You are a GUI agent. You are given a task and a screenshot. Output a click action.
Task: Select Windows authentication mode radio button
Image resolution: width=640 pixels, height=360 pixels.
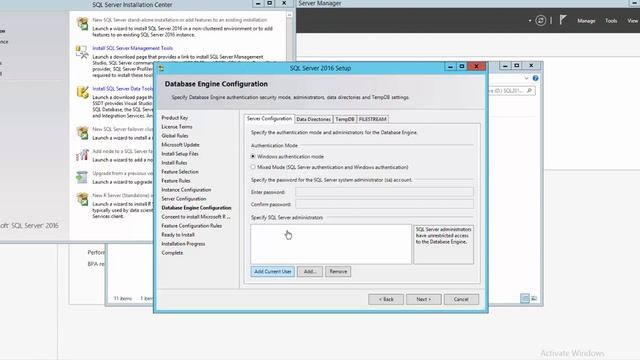tap(253, 156)
